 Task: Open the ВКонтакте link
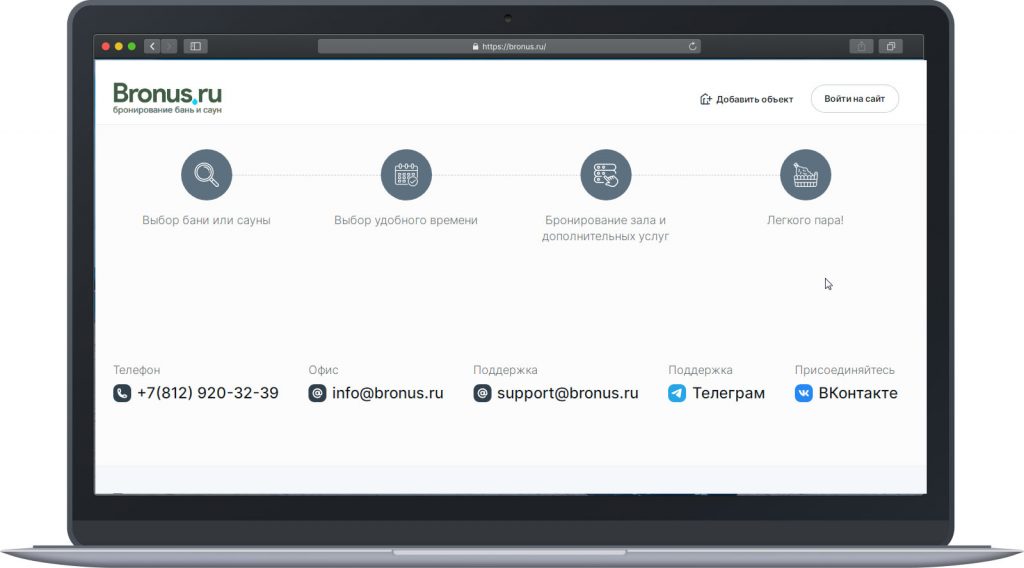[858, 393]
